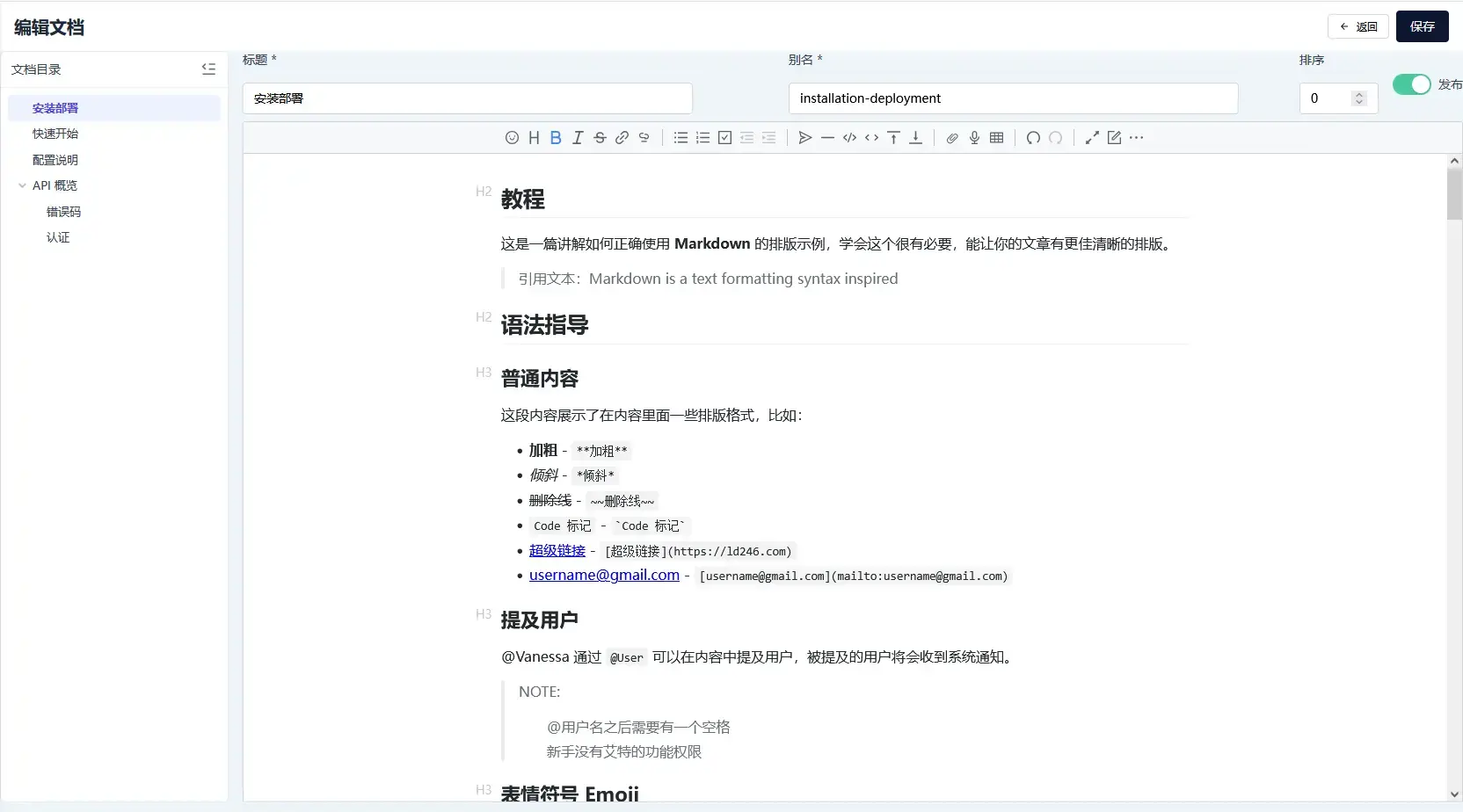Open the 错误码 document
This screenshot has height=812, width=1463.
[x=63, y=212]
